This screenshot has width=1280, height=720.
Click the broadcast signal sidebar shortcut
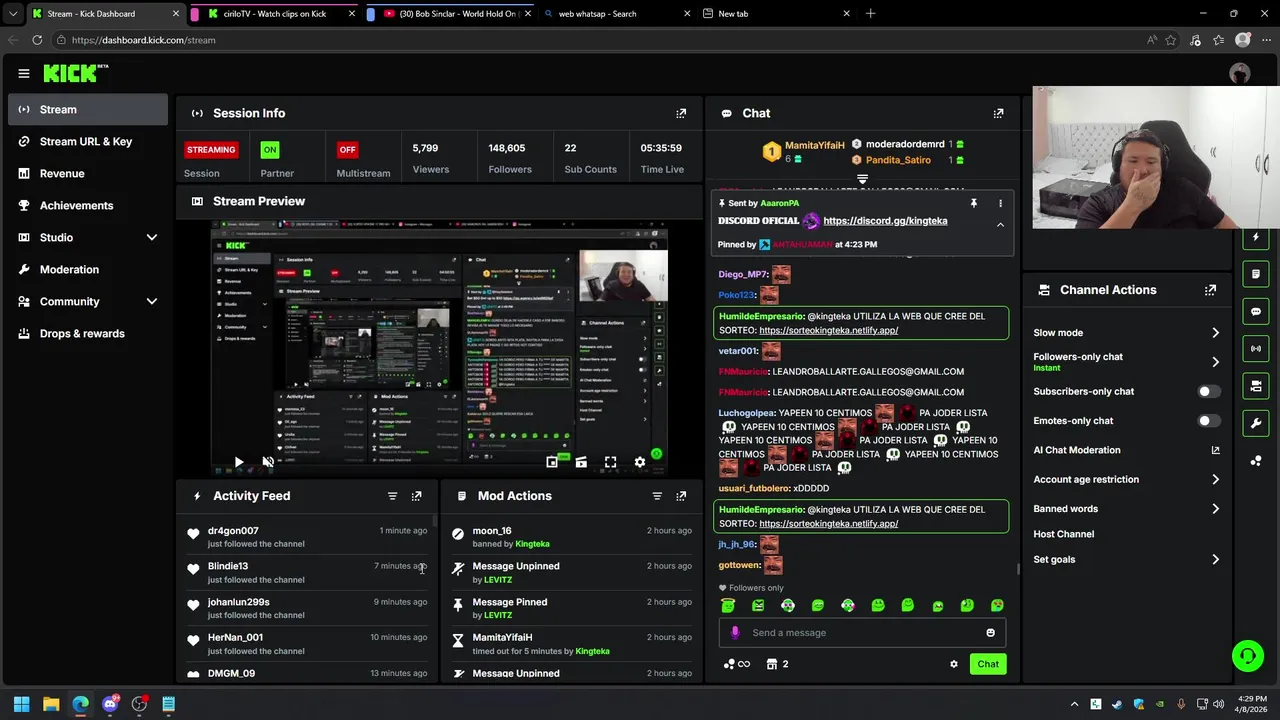(1256, 348)
